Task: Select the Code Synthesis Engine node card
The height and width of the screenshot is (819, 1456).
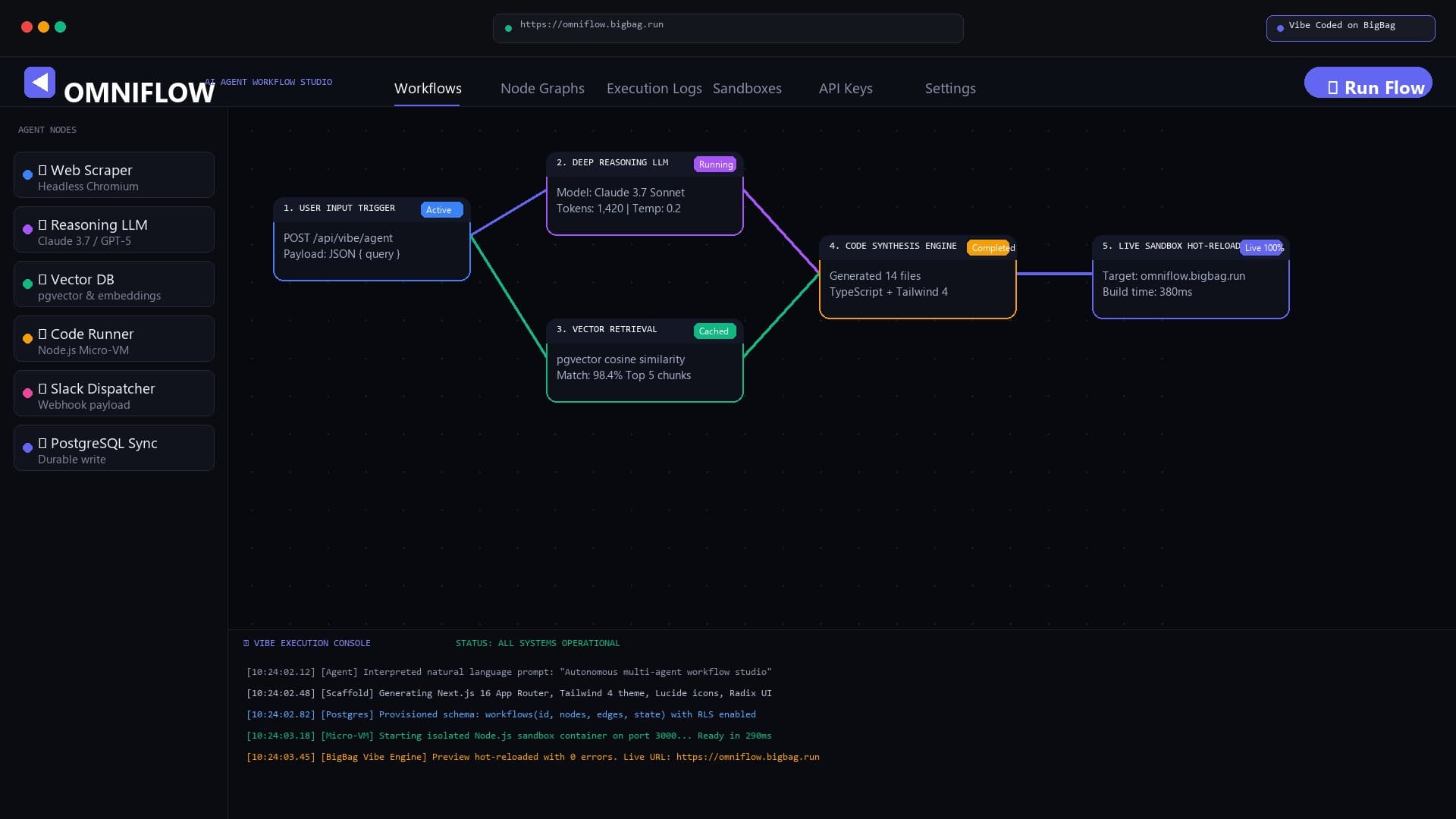Action: (x=918, y=277)
